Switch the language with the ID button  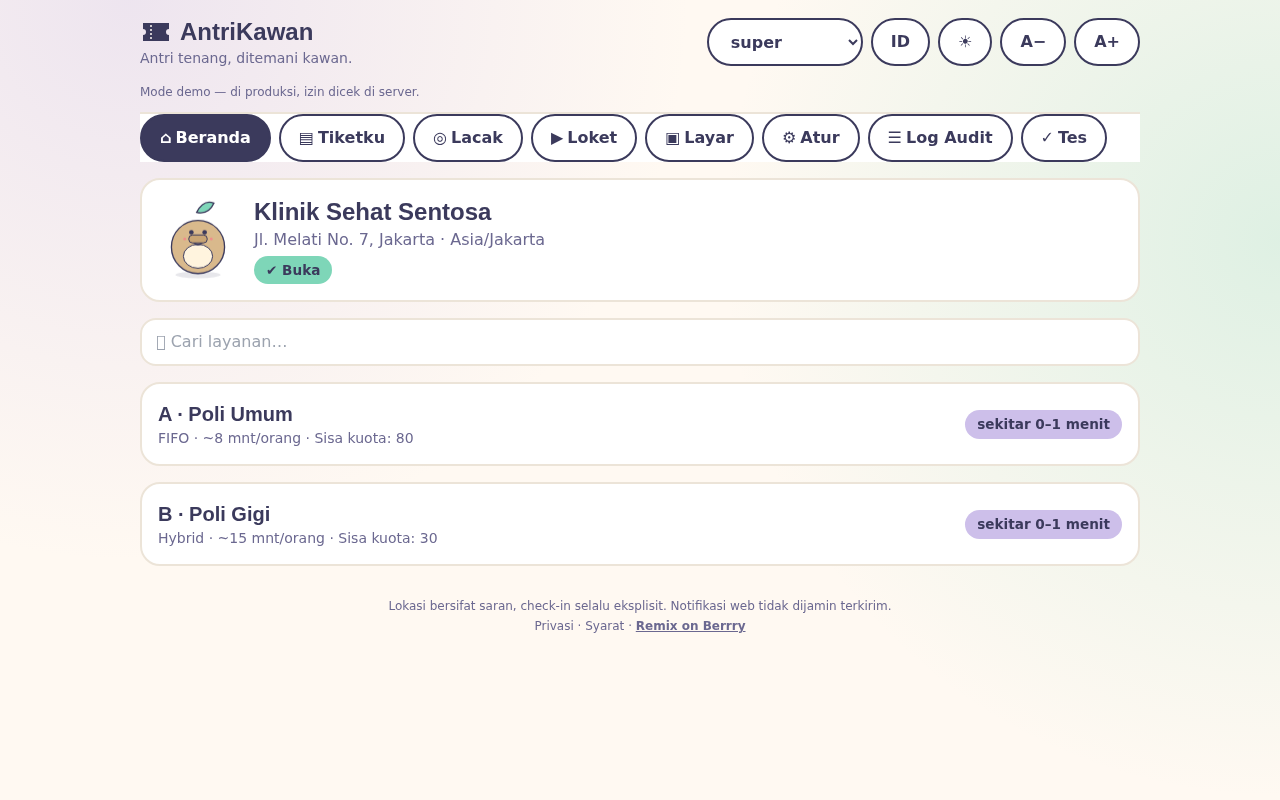coord(900,42)
